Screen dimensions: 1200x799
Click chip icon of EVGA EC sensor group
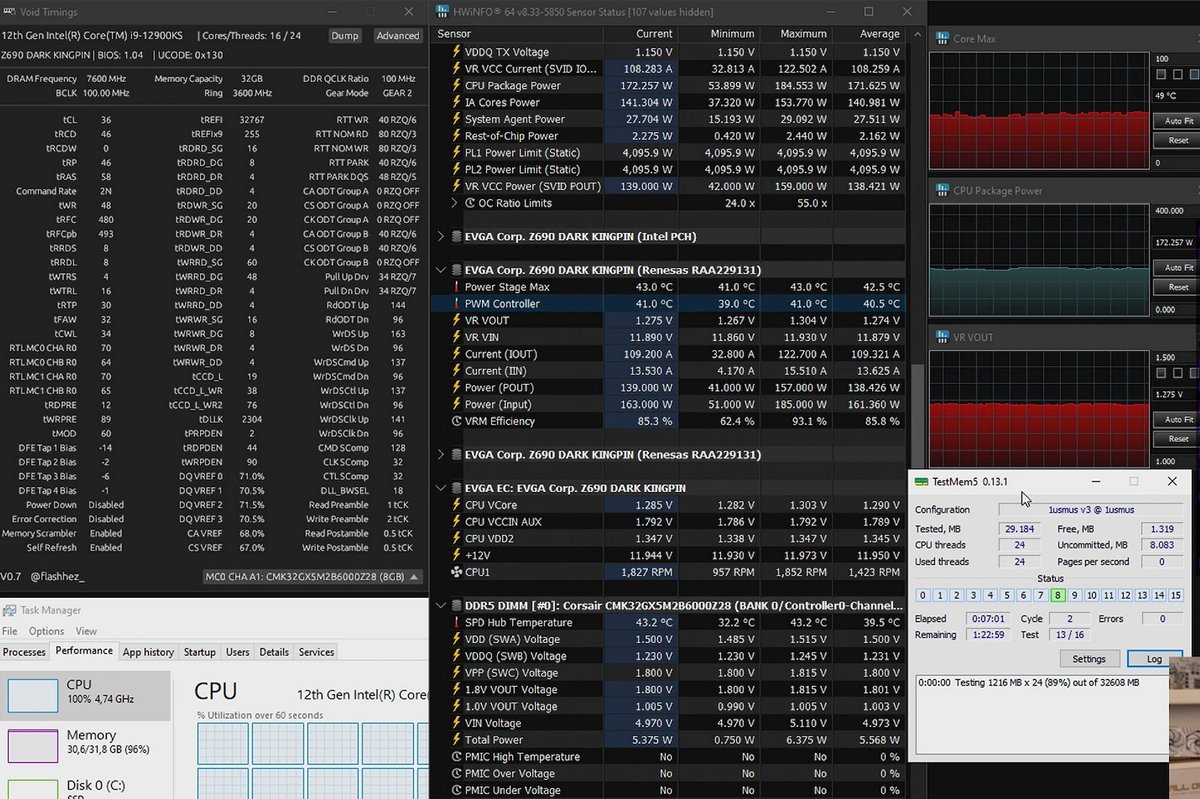(x=456, y=488)
